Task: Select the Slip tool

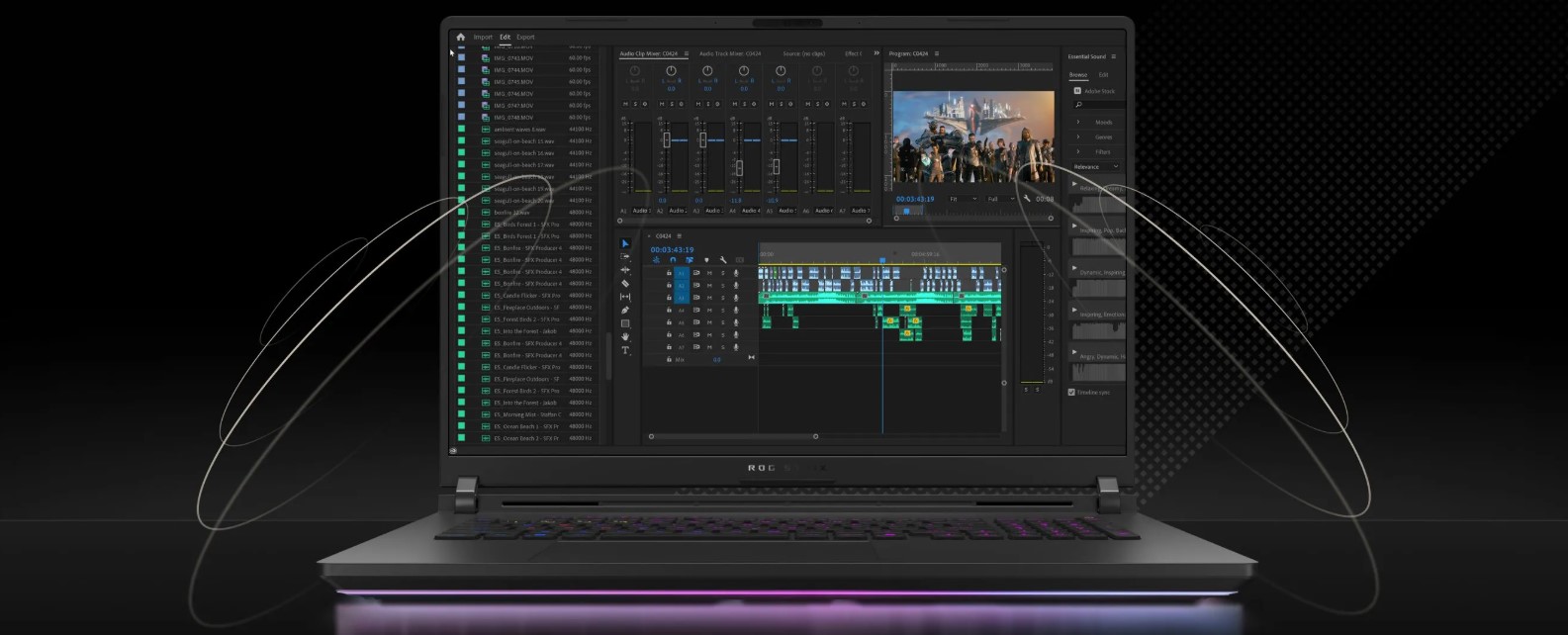Action: coord(625,297)
